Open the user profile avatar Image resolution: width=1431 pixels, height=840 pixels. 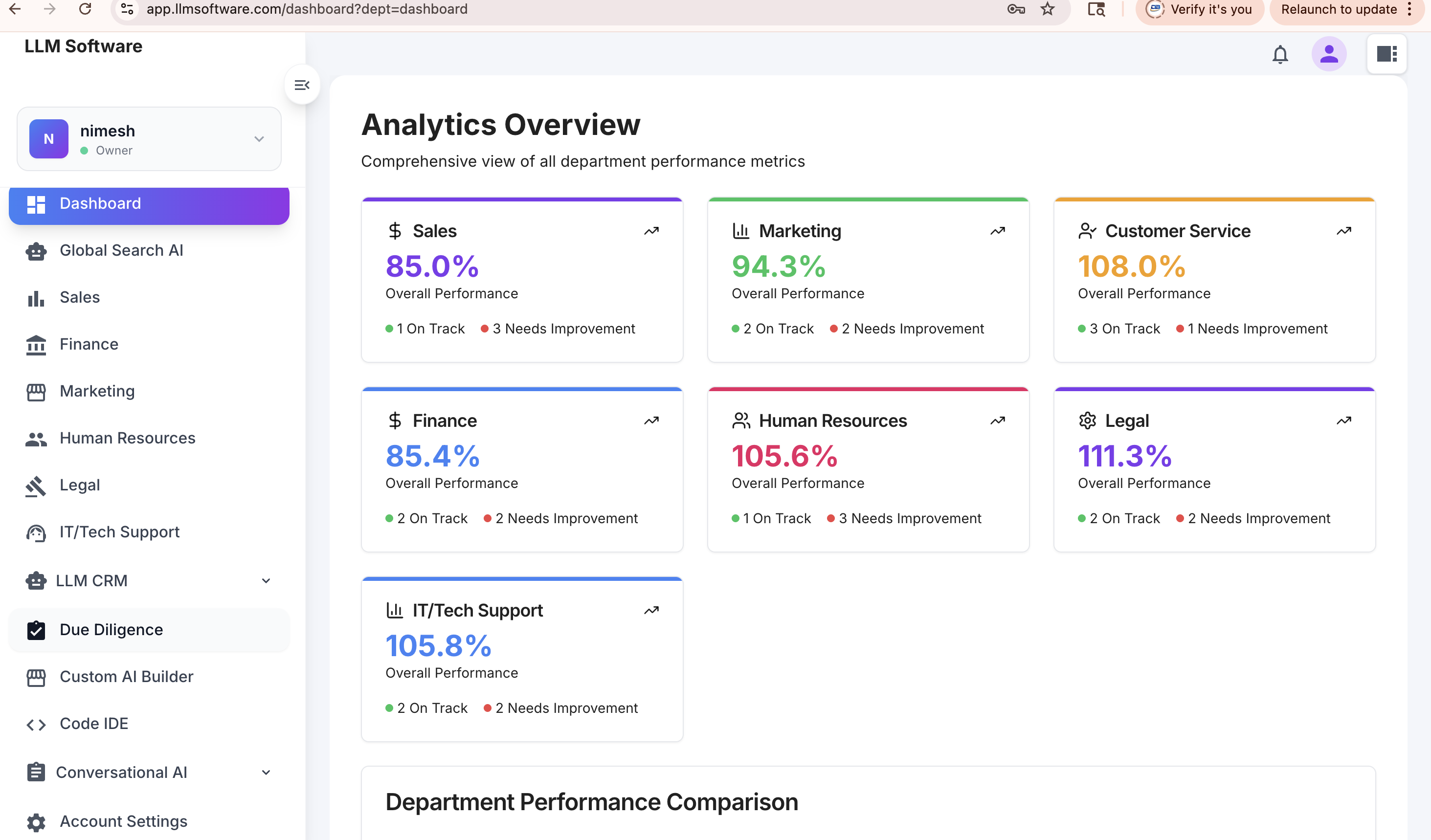(1329, 54)
